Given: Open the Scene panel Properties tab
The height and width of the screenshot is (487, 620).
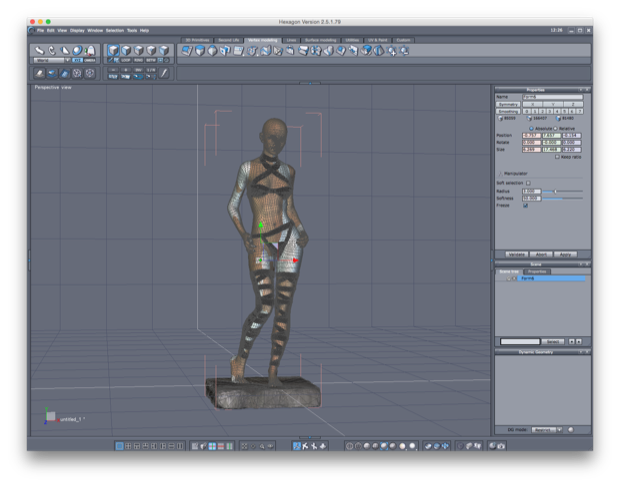Looking at the screenshot, I should click(x=537, y=272).
